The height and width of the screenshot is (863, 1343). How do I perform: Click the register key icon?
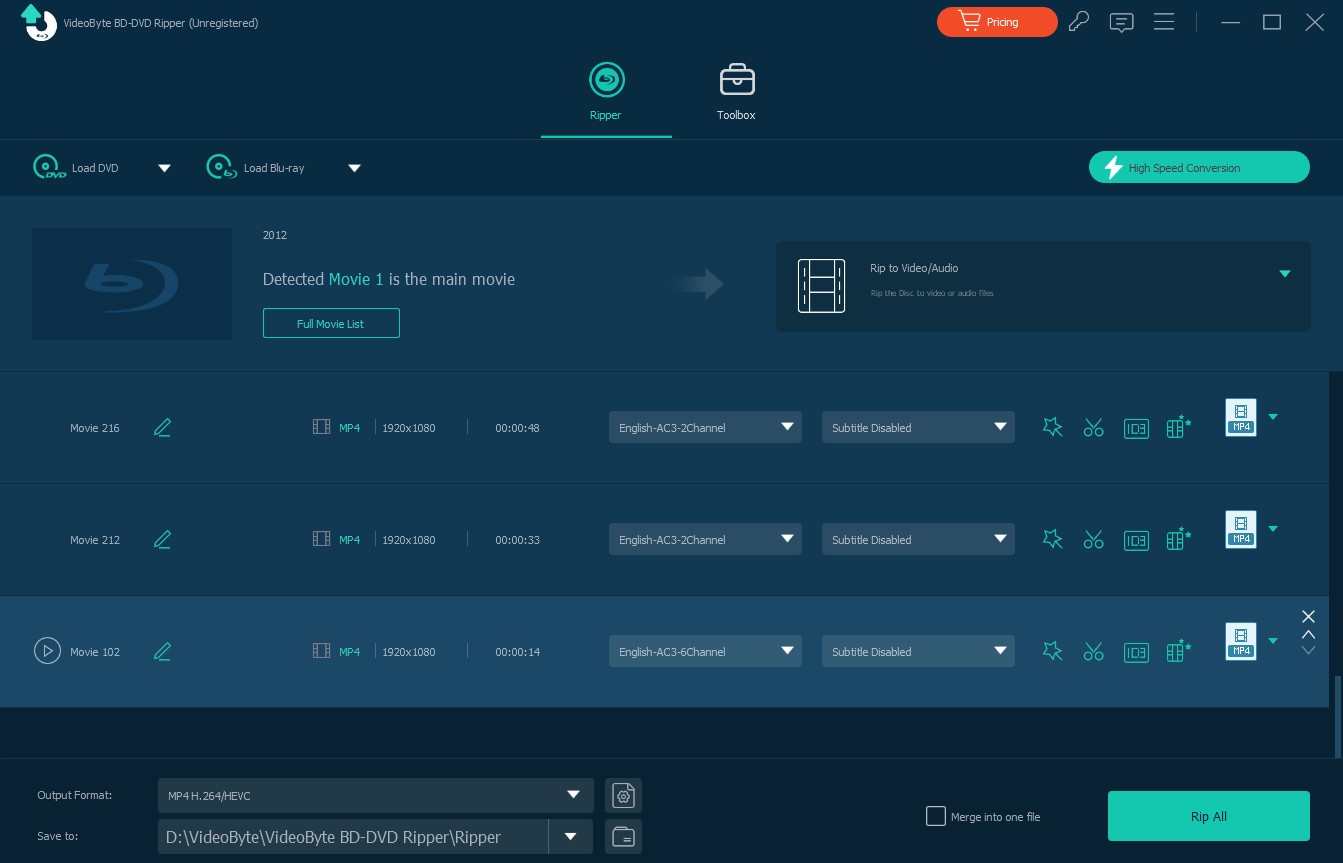click(1078, 22)
